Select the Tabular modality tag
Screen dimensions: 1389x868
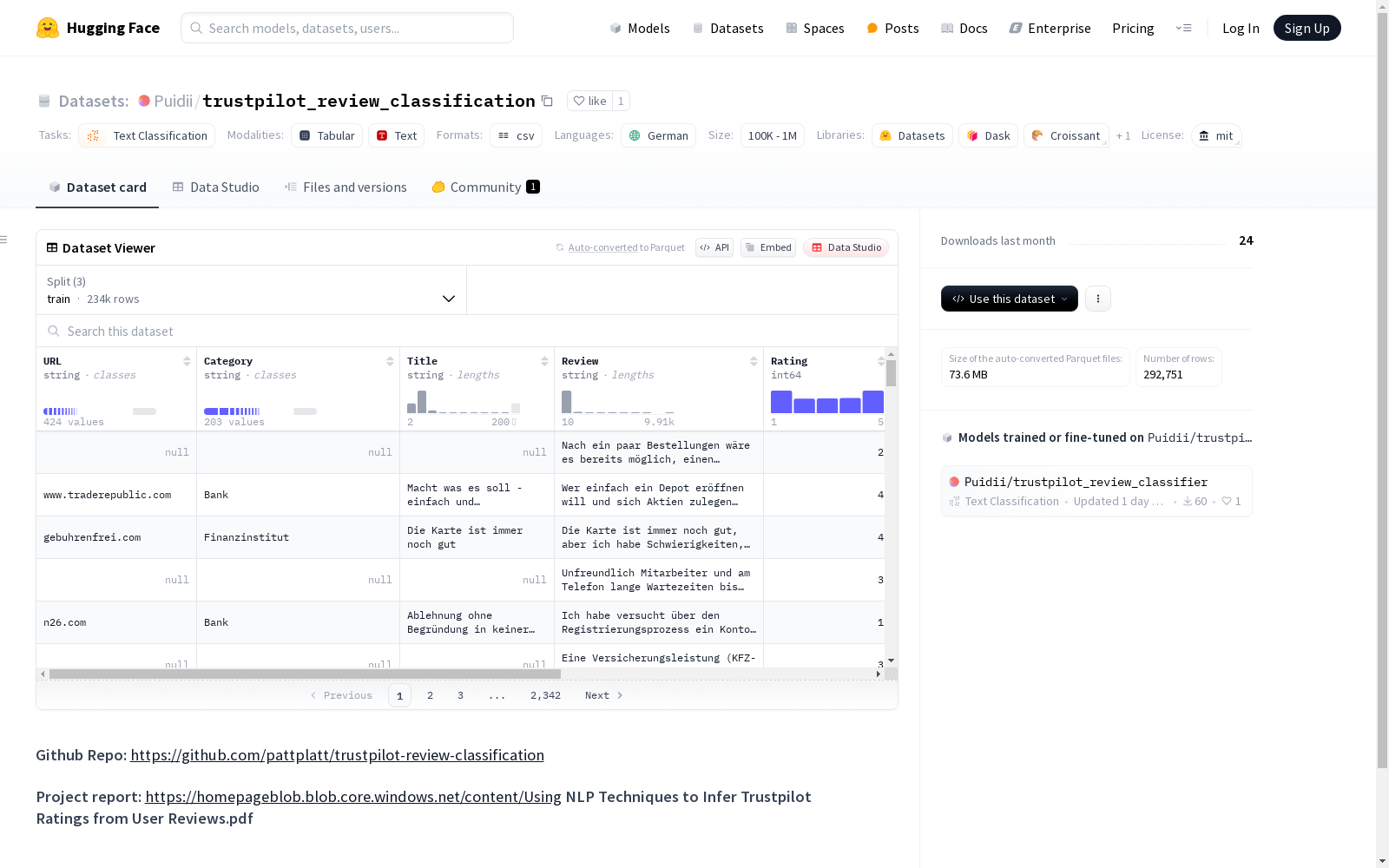(x=326, y=135)
